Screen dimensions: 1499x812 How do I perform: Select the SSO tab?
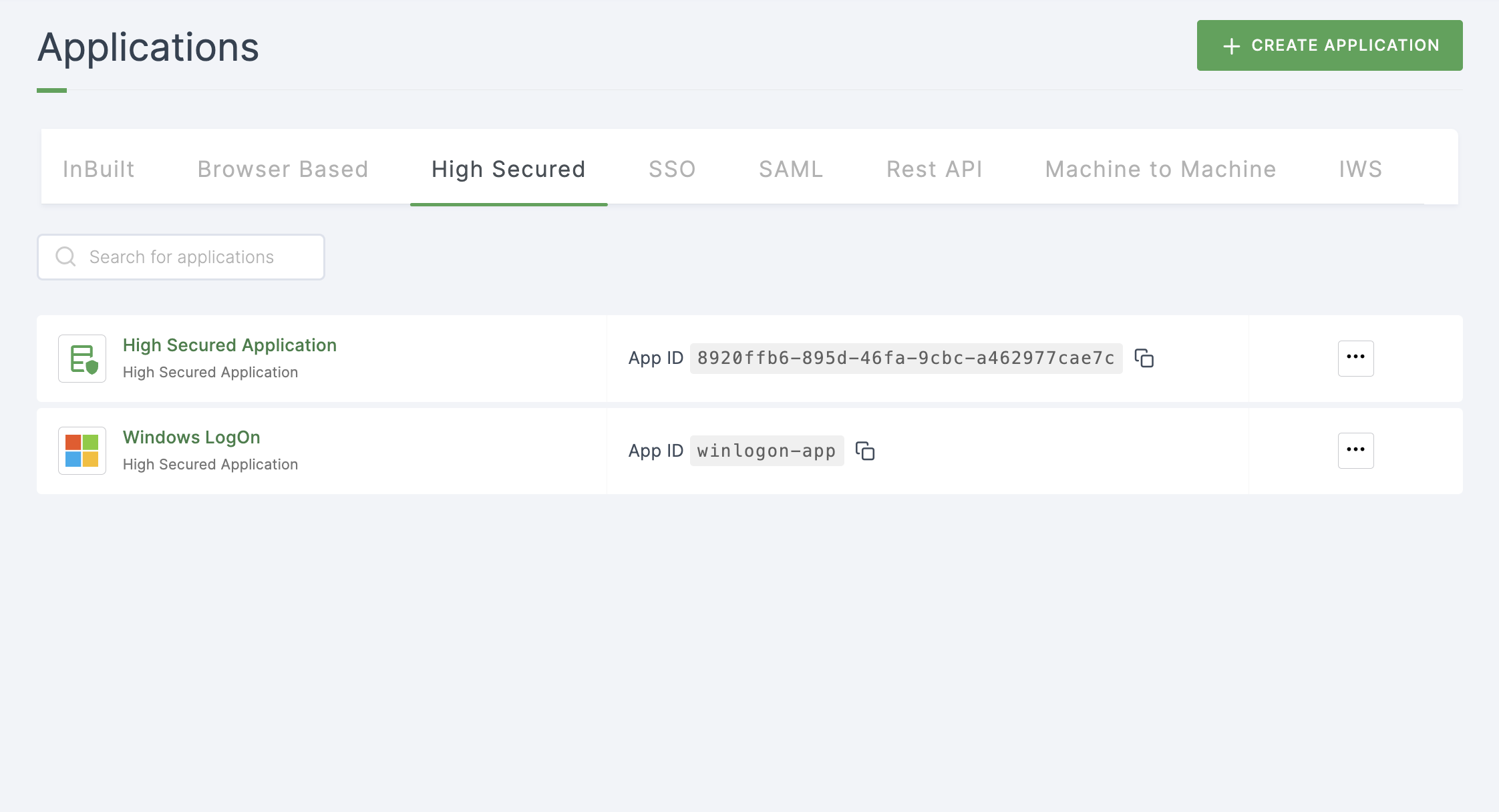pos(672,169)
